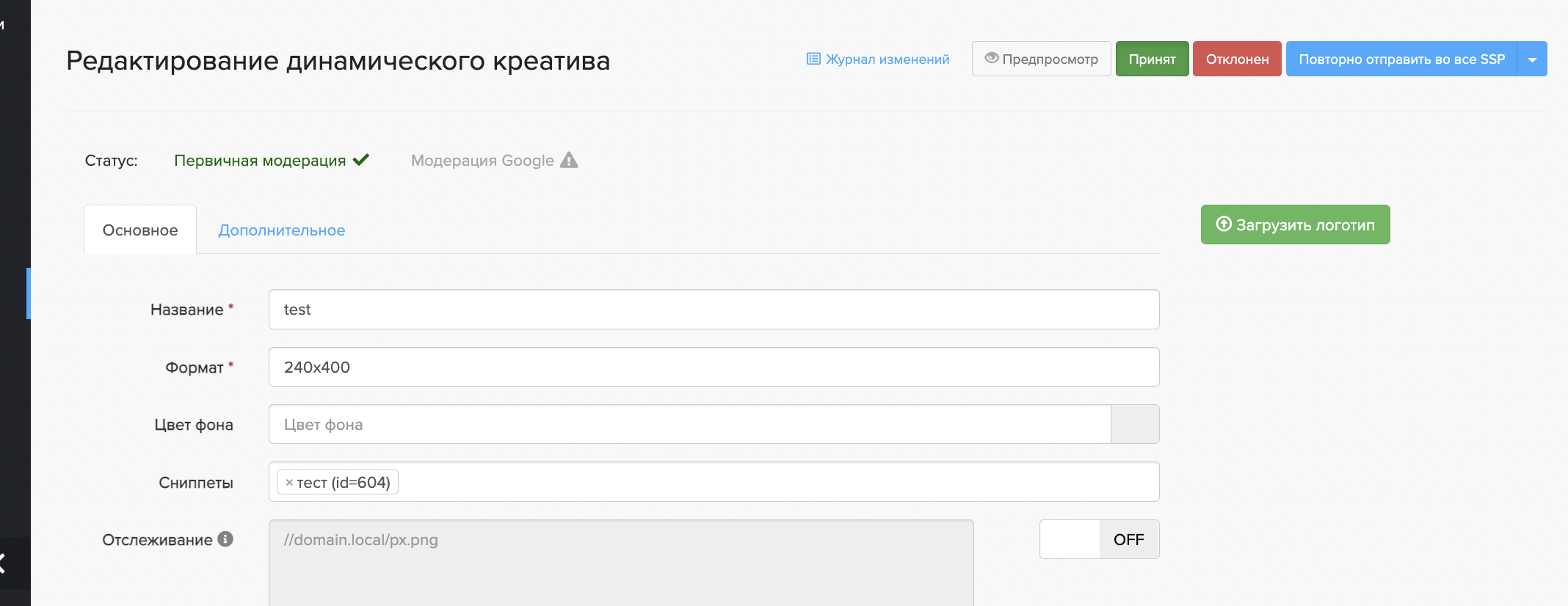Expand the resend-to-SSP dropdown caret
The height and width of the screenshot is (606, 1568).
[x=1532, y=59]
